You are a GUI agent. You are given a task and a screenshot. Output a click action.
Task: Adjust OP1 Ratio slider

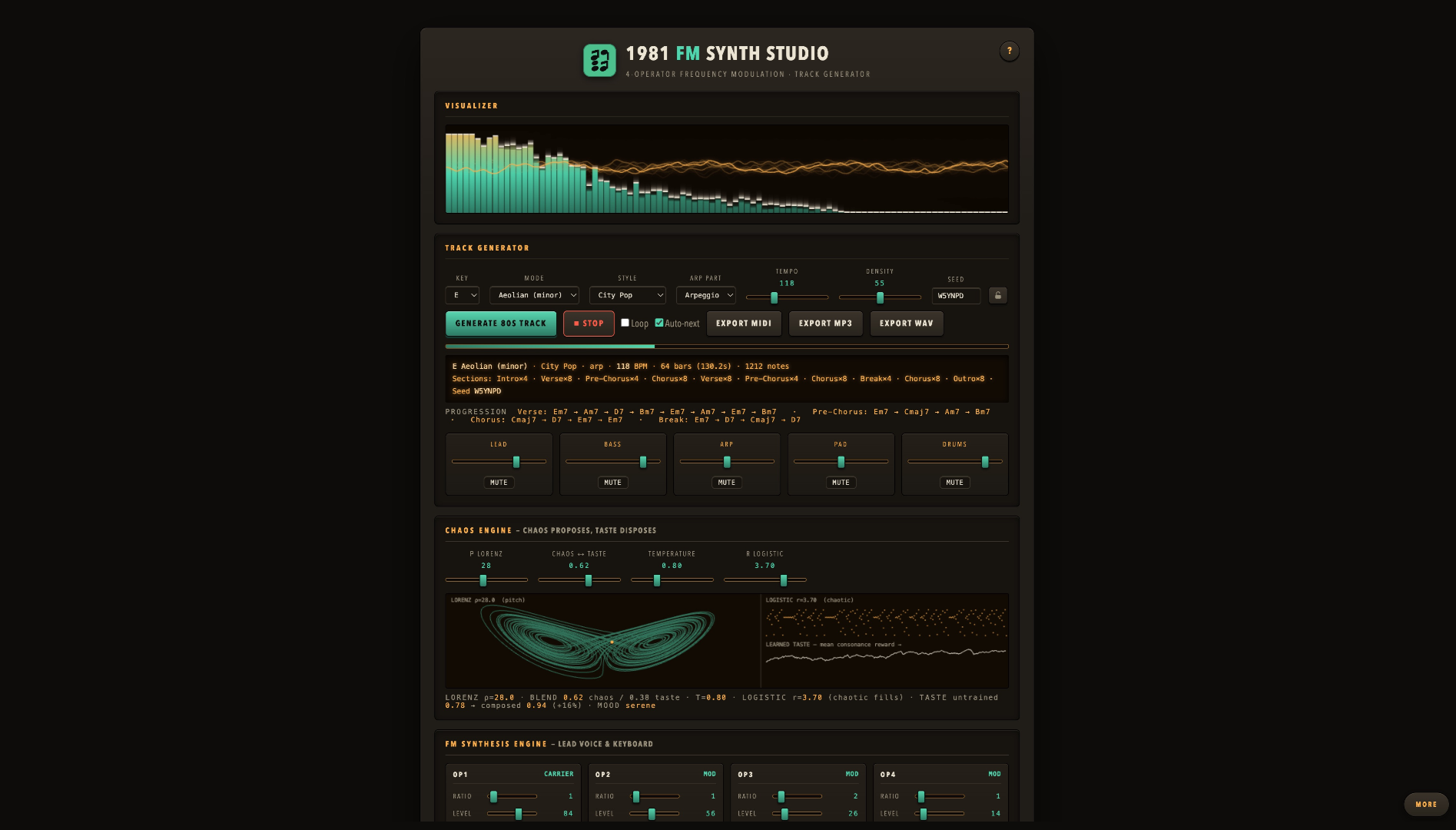[x=512, y=796]
